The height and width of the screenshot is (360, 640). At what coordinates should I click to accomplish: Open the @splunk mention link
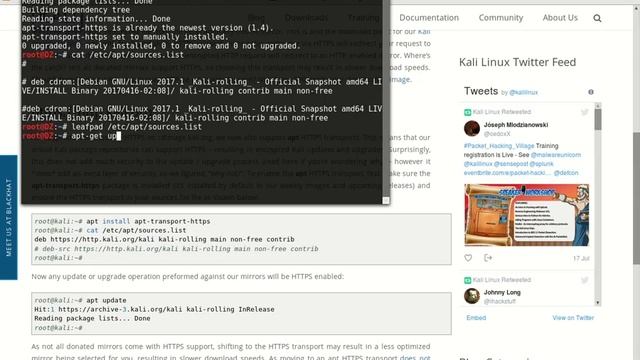541,164
